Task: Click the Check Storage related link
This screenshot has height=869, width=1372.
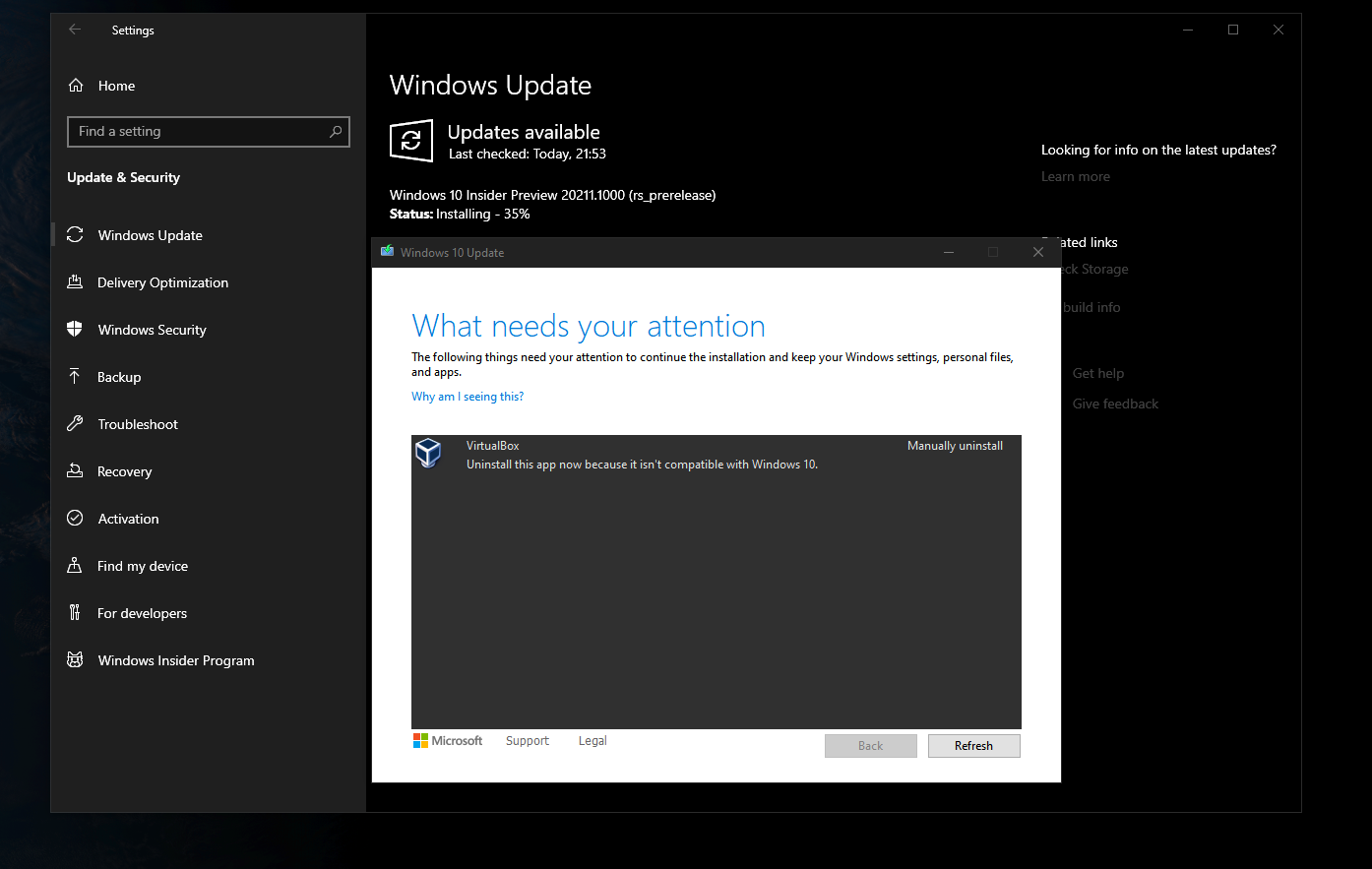Action: tap(1095, 269)
